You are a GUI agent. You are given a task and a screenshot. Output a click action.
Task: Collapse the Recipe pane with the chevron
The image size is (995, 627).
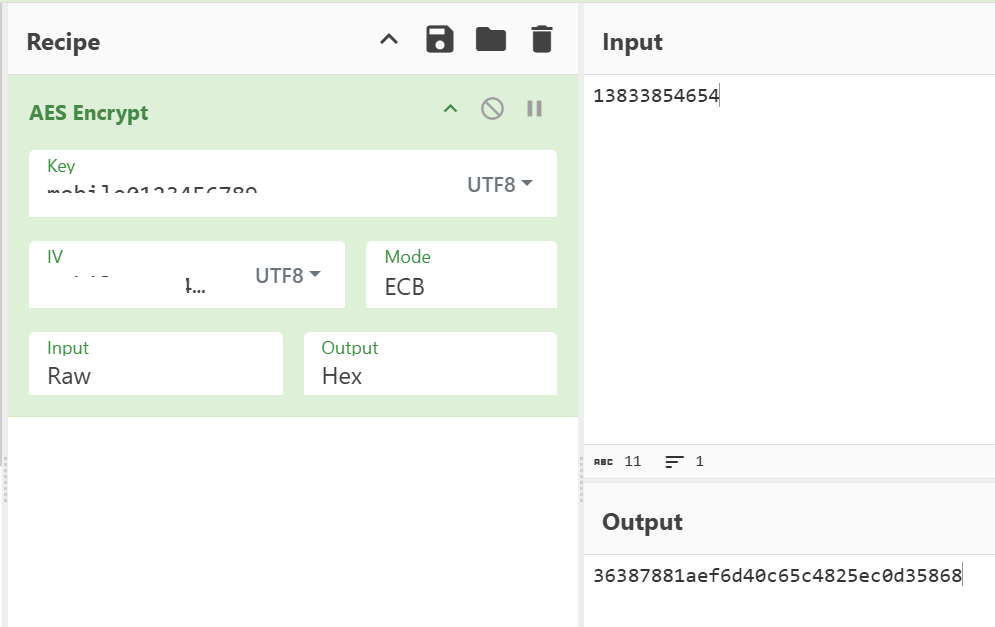click(x=389, y=39)
